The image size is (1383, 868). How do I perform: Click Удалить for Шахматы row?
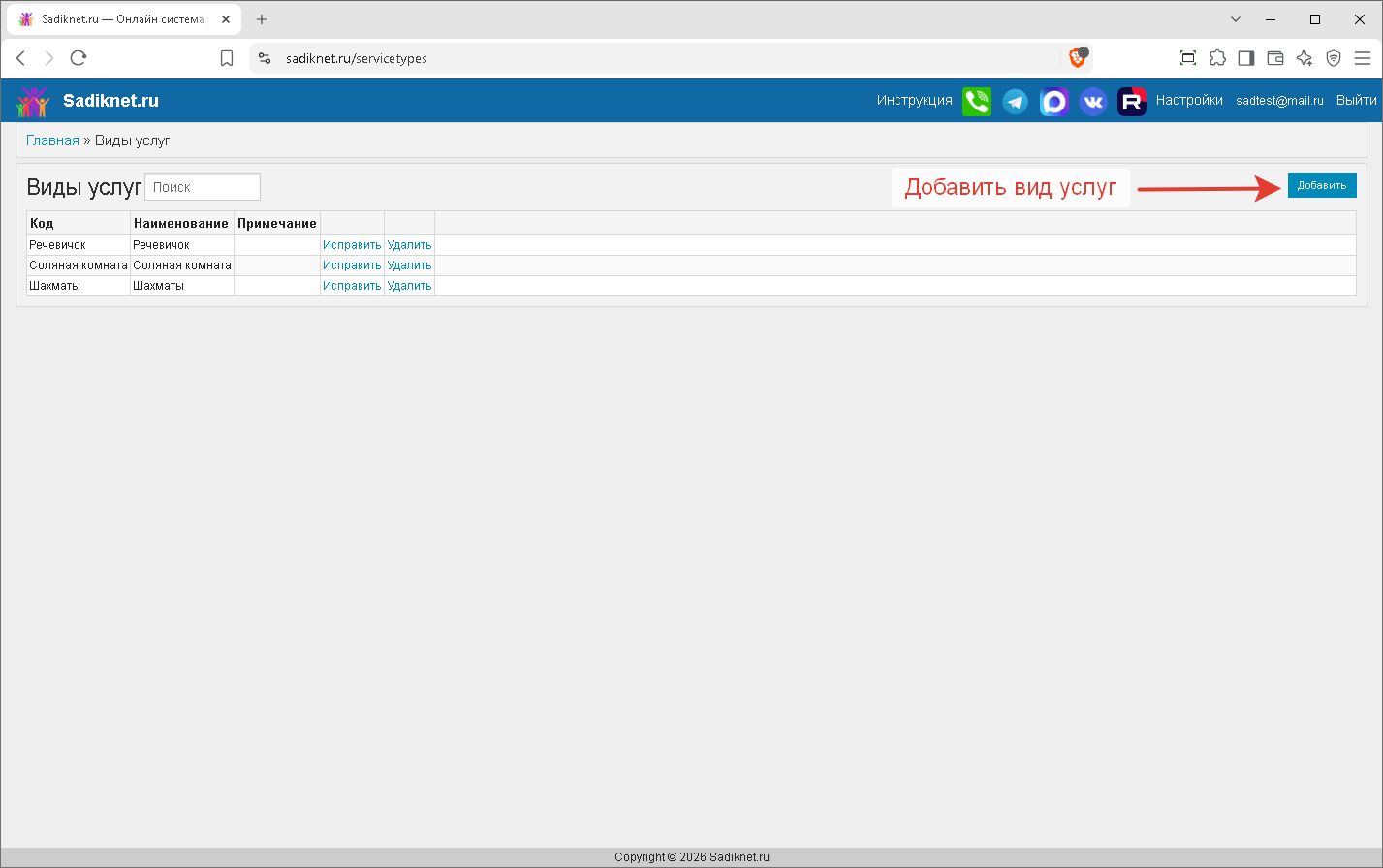409,286
